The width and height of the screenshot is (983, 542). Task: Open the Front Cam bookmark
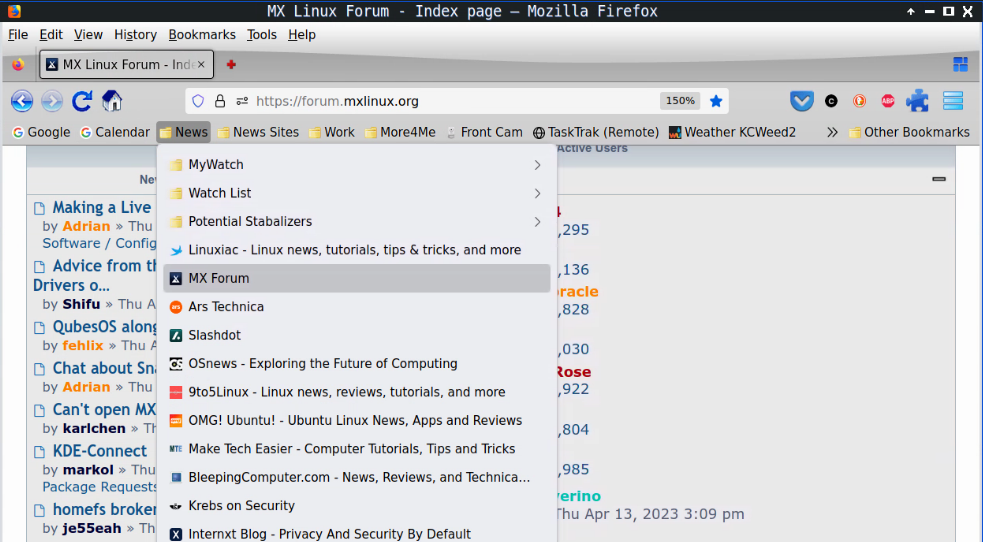[484, 132]
